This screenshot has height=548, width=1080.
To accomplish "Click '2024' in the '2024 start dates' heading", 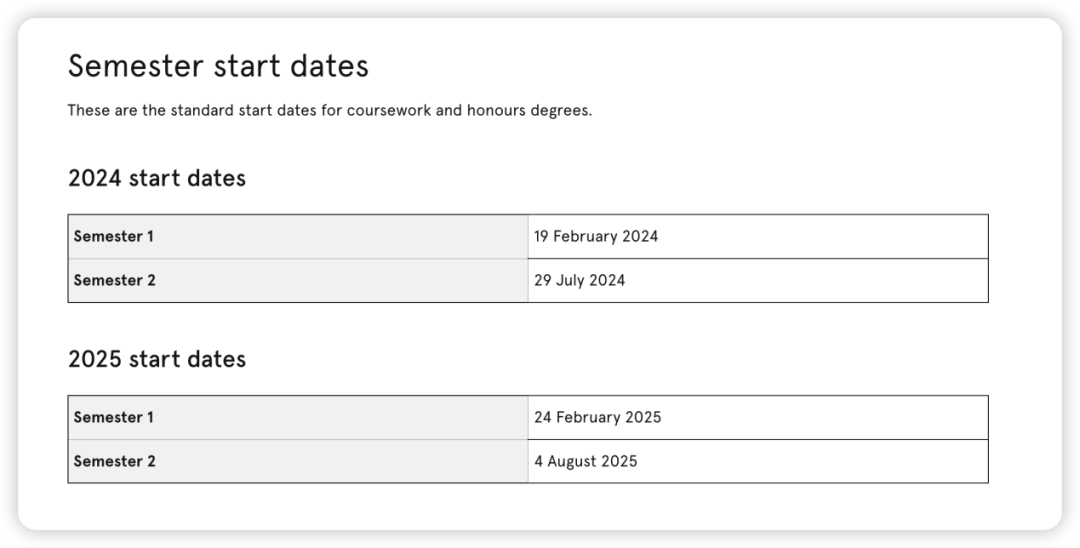I will point(95,178).
